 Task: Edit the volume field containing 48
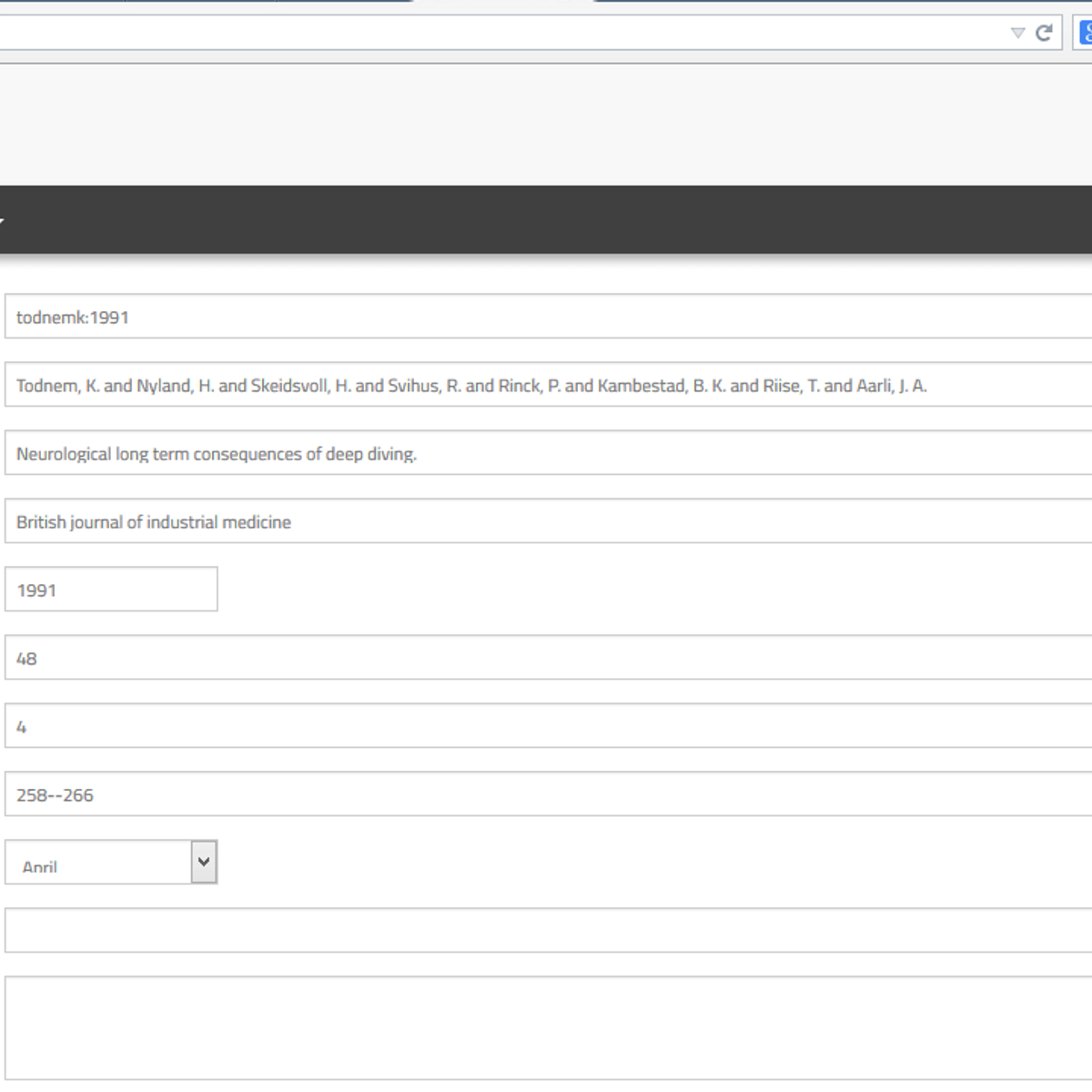coord(546,658)
